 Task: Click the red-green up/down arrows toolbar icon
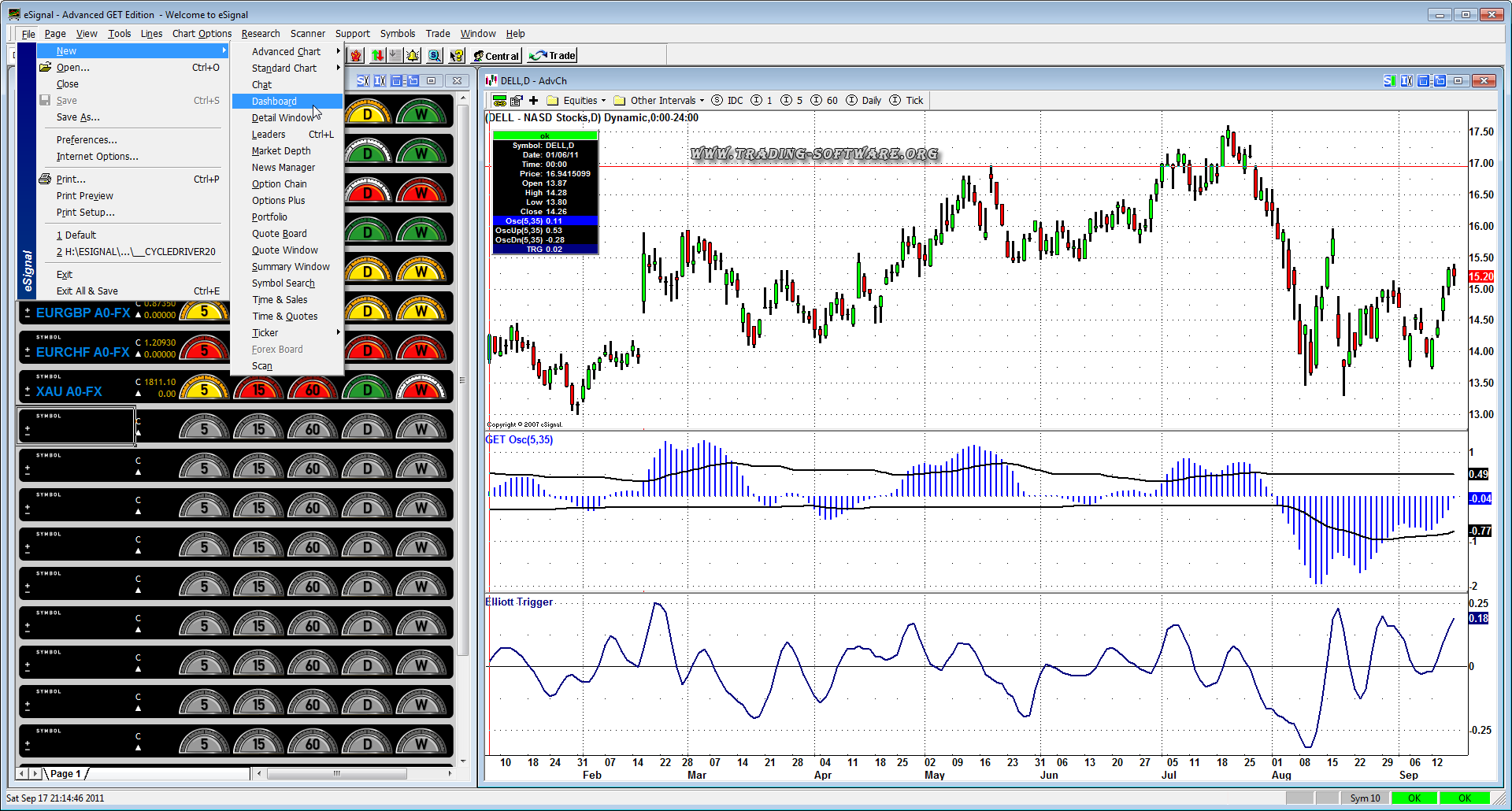[378, 56]
